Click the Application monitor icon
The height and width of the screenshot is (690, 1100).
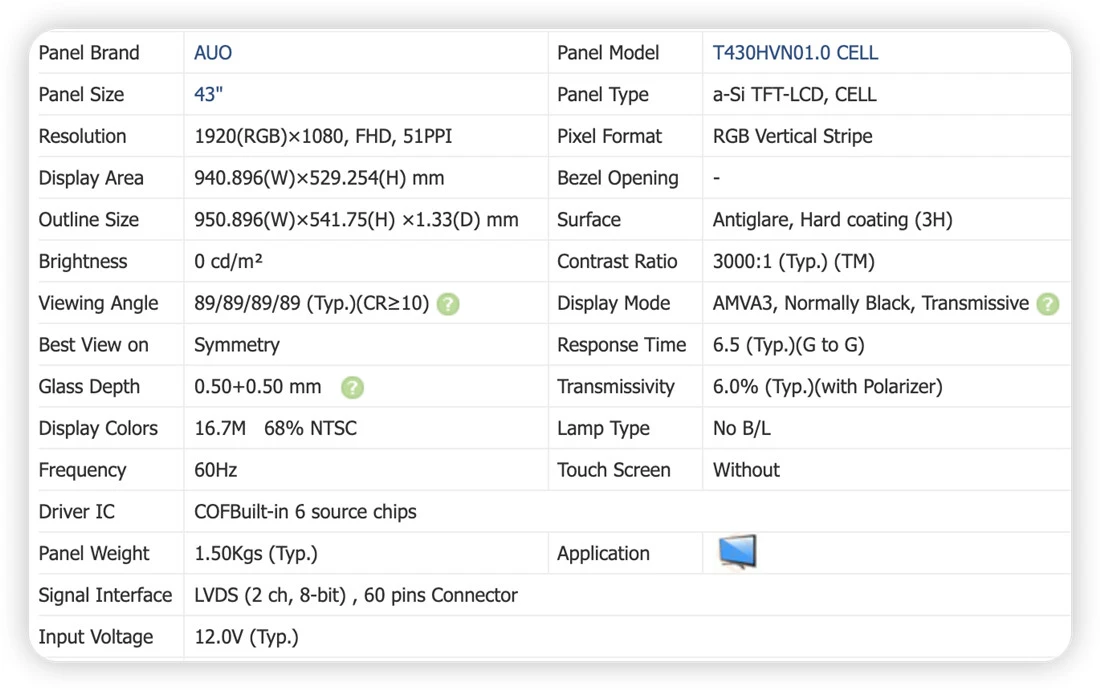pos(737,552)
